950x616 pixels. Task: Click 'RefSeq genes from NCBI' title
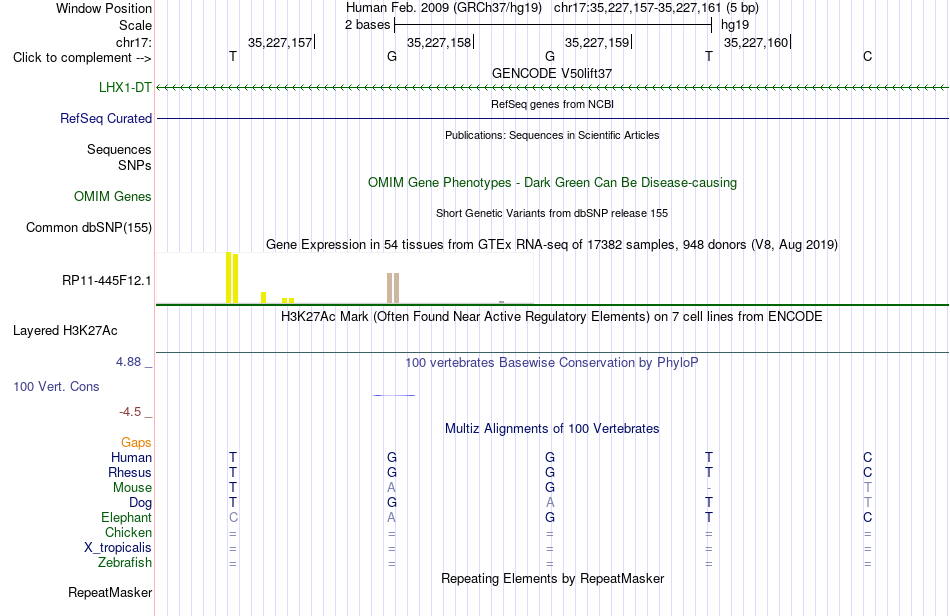click(552, 104)
